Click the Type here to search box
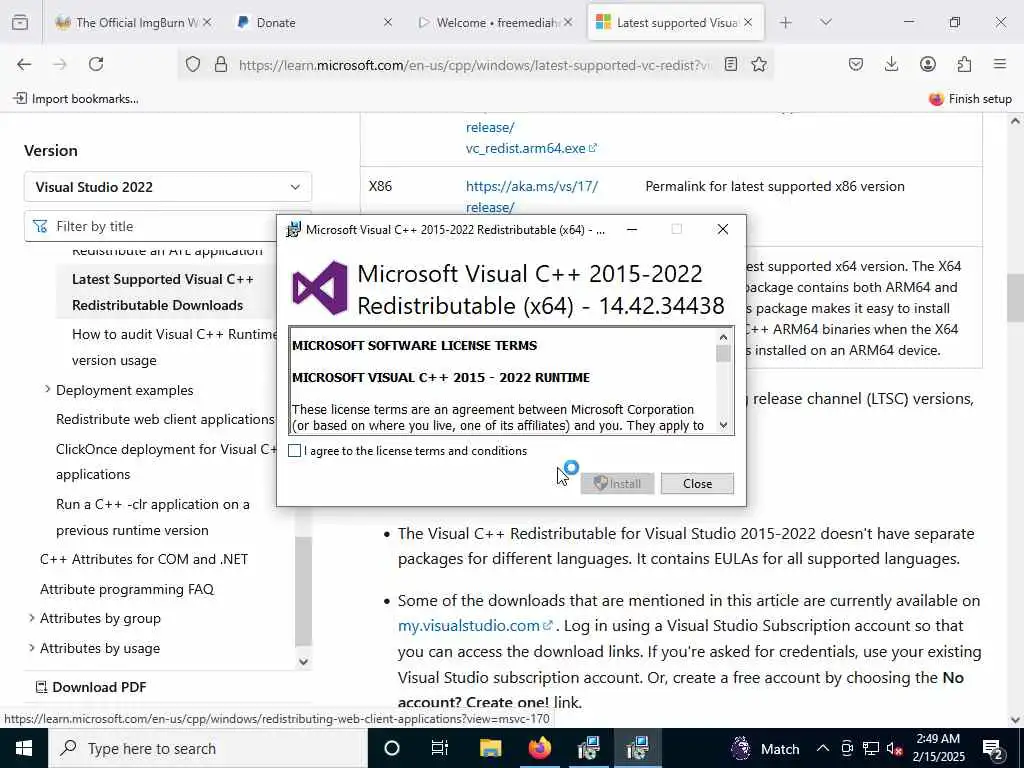The height and width of the screenshot is (768, 1024). (x=208, y=748)
